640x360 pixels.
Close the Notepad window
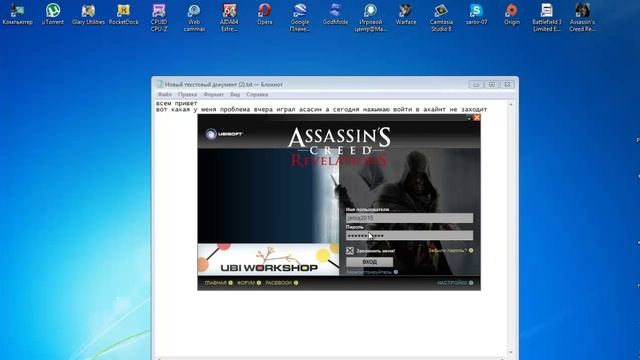(x=507, y=84)
